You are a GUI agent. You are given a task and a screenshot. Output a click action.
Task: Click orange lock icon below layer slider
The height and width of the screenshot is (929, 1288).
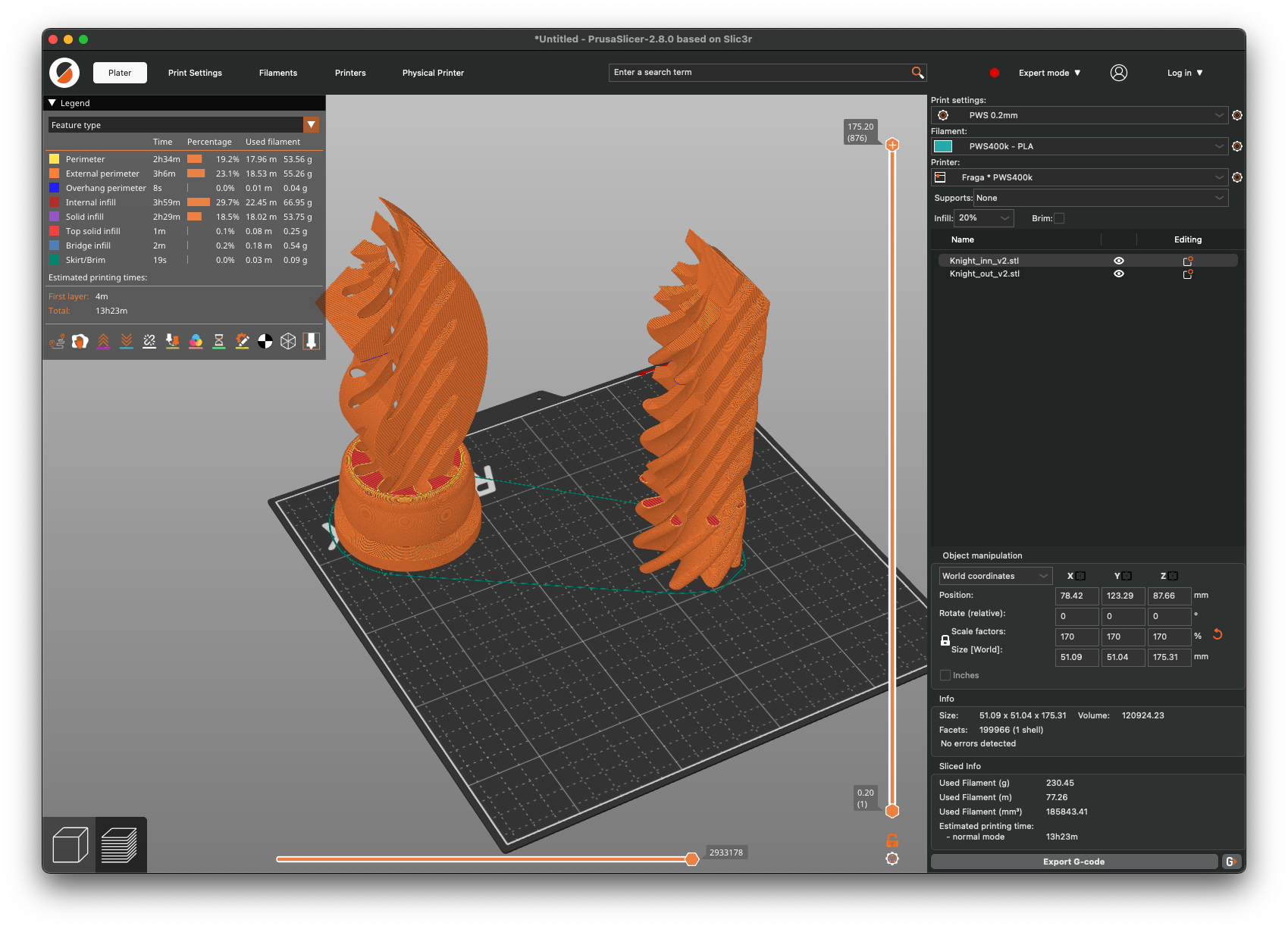pos(892,840)
